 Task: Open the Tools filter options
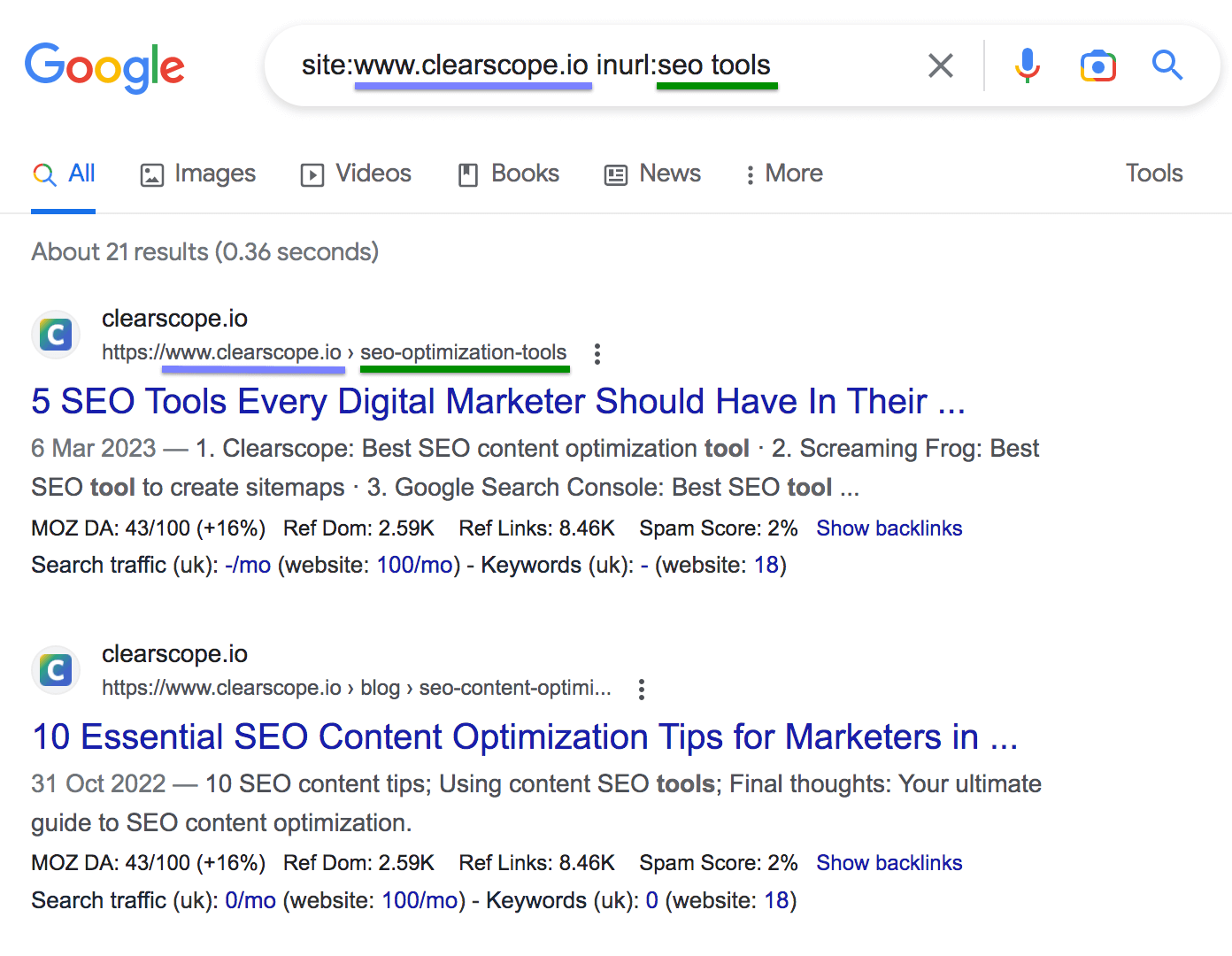(1153, 173)
